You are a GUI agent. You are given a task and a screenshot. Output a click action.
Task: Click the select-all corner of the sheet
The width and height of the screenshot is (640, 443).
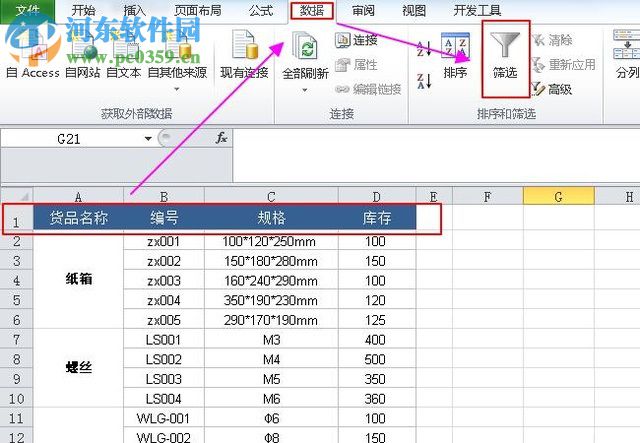click(17, 196)
